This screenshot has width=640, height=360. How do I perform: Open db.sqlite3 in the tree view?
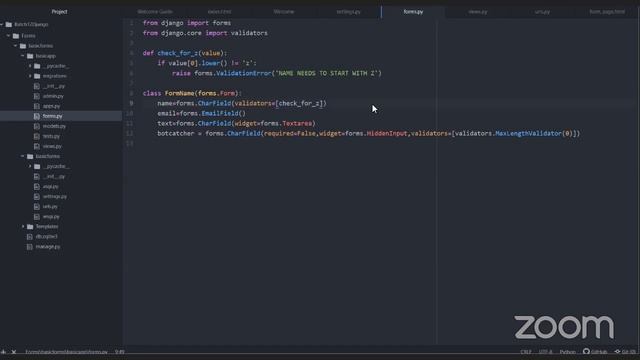tap(47, 237)
